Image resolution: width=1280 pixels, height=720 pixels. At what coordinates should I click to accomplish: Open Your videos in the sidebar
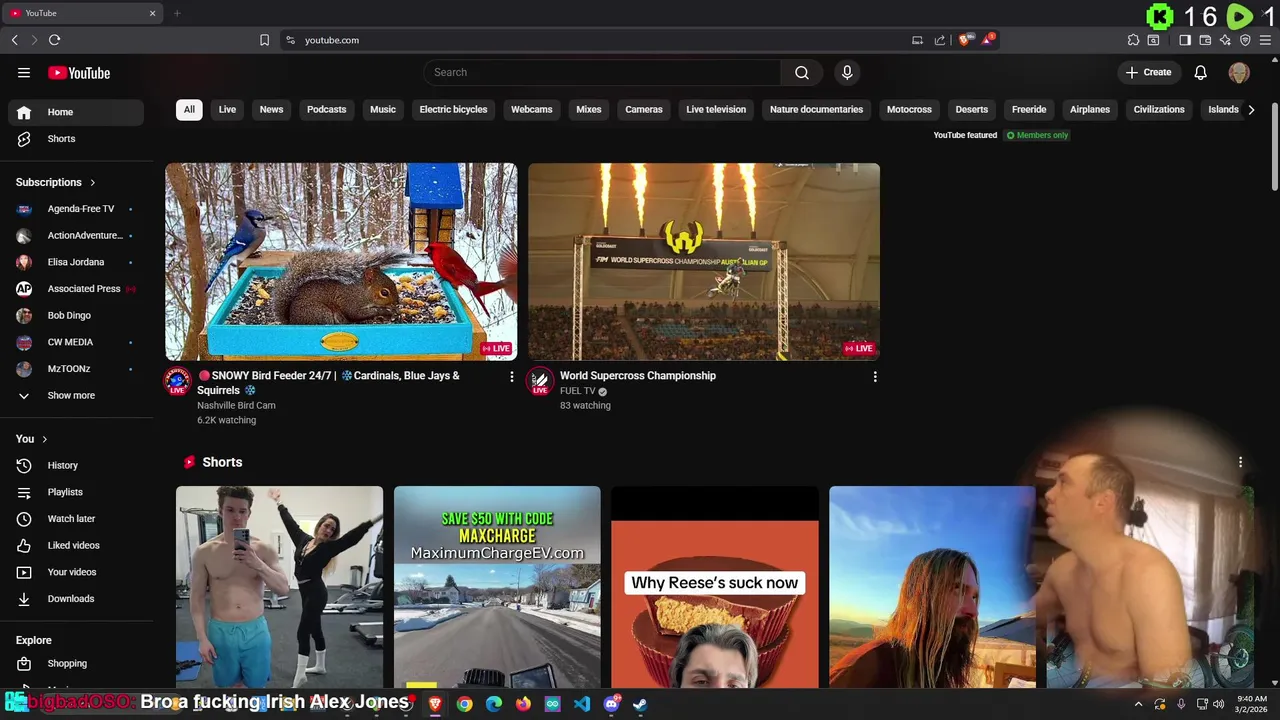tap(76, 572)
